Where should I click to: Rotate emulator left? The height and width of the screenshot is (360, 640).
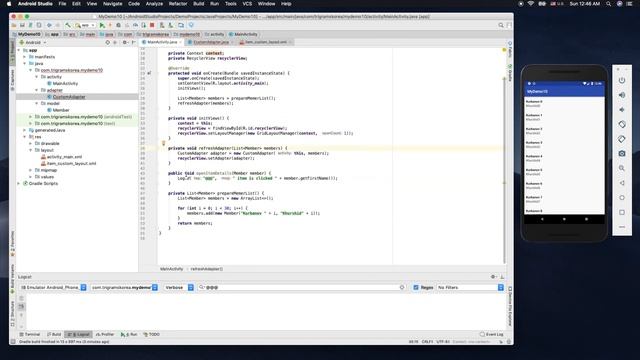pyautogui.click(x=622, y=124)
